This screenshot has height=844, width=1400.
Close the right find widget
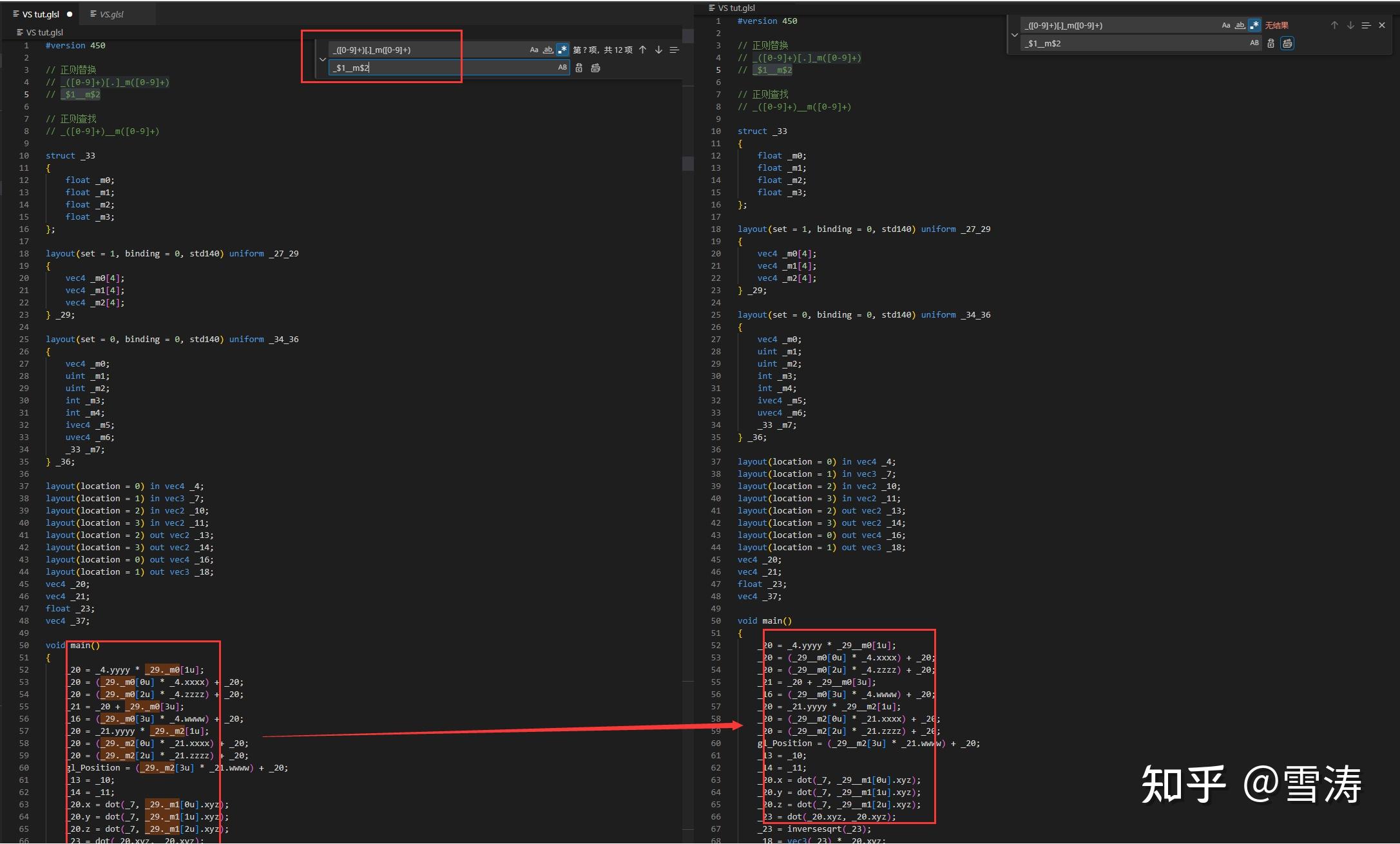coord(1382,25)
